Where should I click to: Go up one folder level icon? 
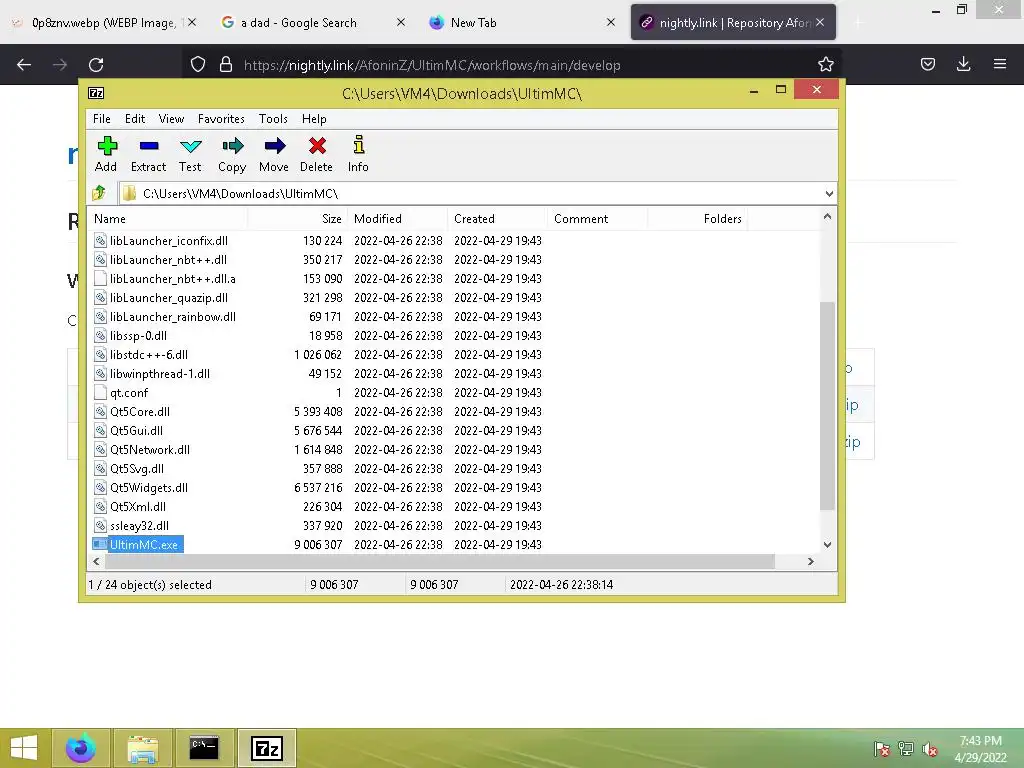point(99,193)
